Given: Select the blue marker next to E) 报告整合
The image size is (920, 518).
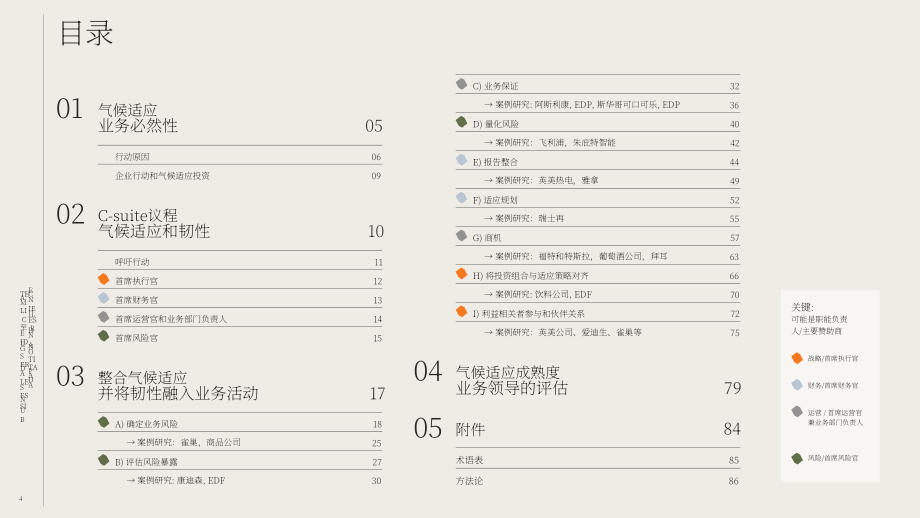Looking at the screenshot, I should (x=462, y=160).
